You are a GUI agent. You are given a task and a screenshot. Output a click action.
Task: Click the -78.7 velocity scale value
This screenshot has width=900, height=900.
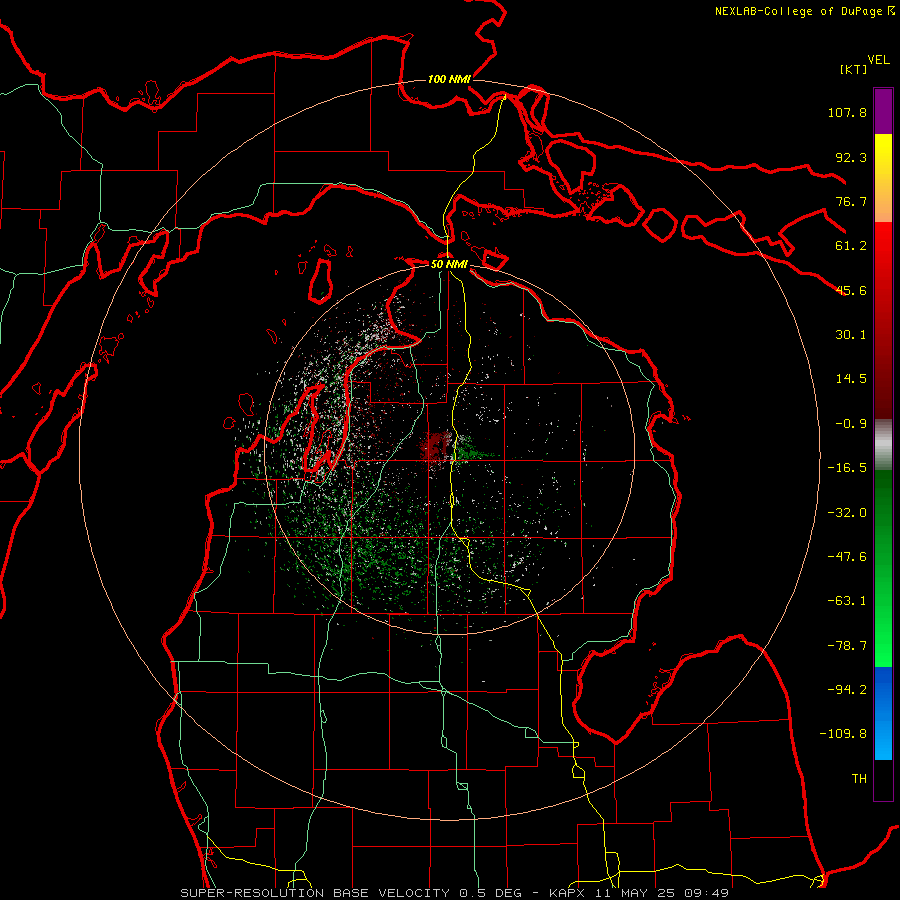847,646
